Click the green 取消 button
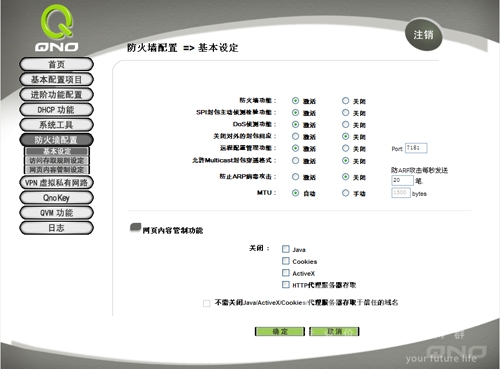The width and height of the screenshot is (500, 369). pyautogui.click(x=334, y=331)
